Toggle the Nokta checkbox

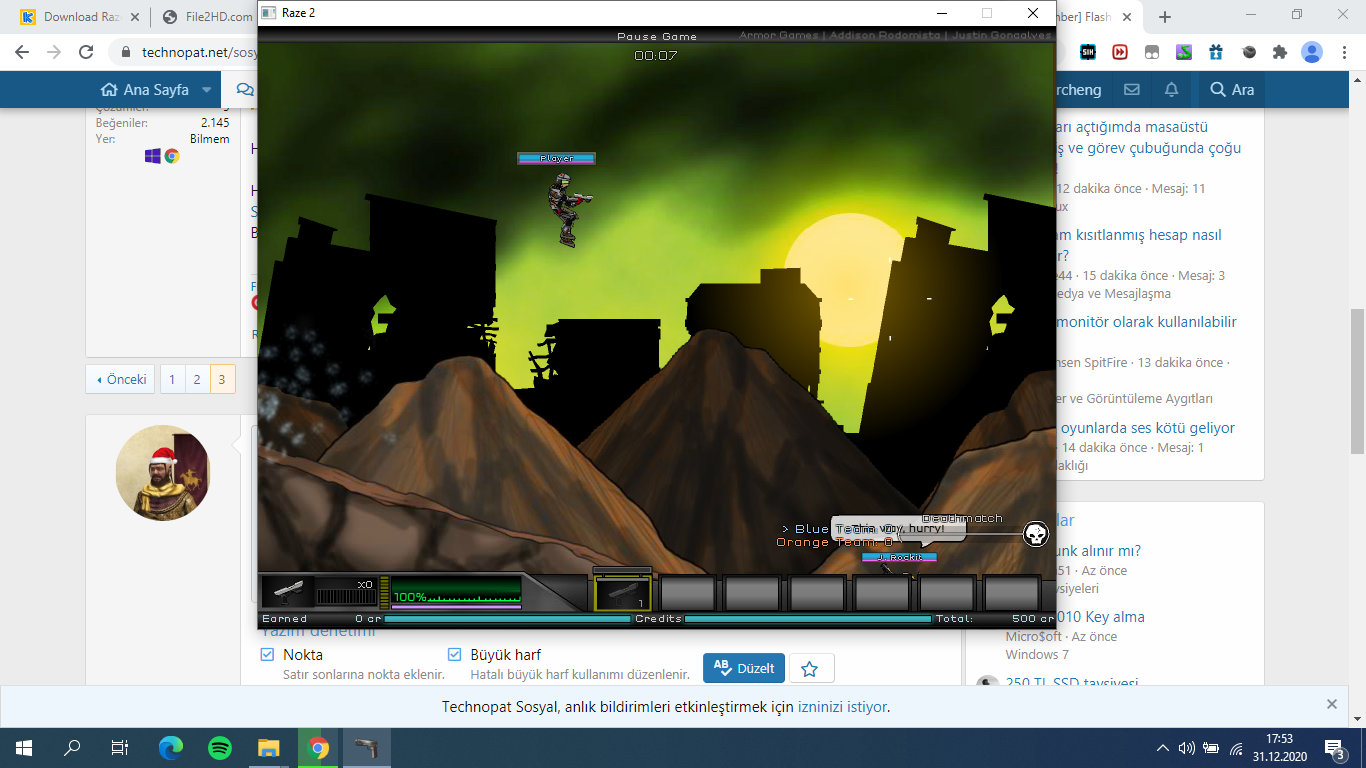point(267,655)
